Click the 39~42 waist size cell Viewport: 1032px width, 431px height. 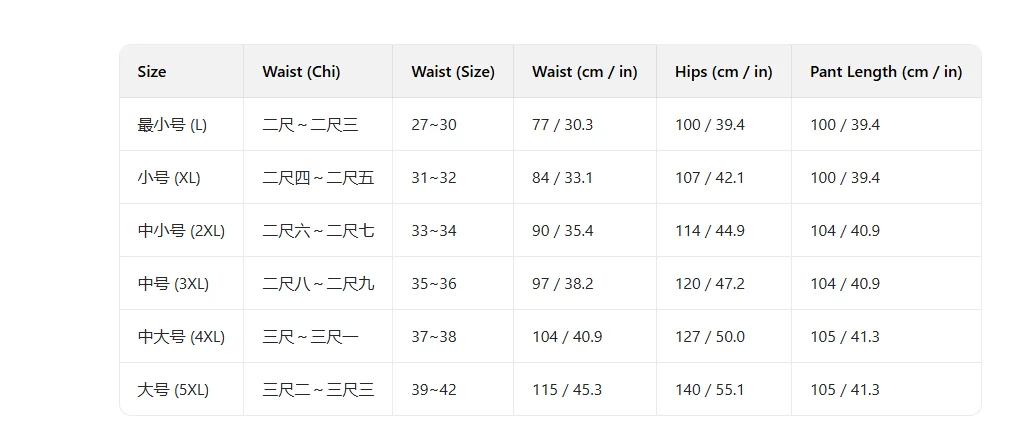(434, 390)
